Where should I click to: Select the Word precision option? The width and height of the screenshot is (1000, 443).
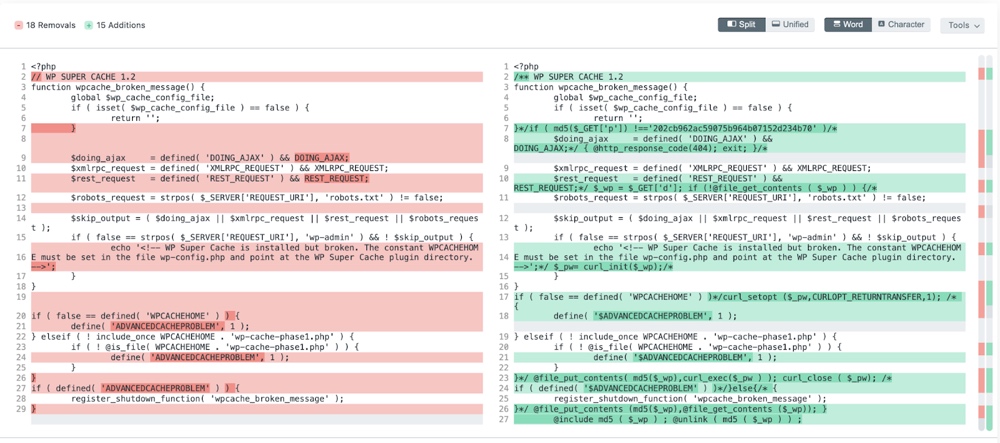[848, 25]
